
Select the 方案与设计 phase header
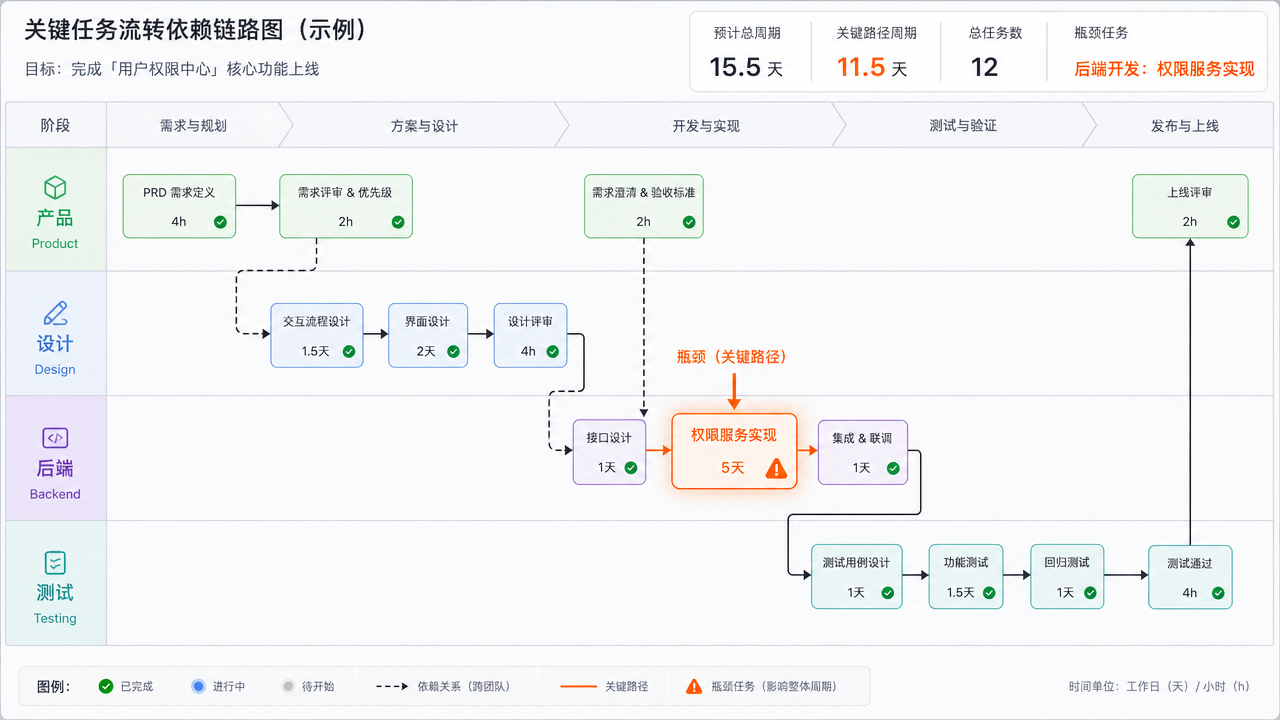[424, 126]
